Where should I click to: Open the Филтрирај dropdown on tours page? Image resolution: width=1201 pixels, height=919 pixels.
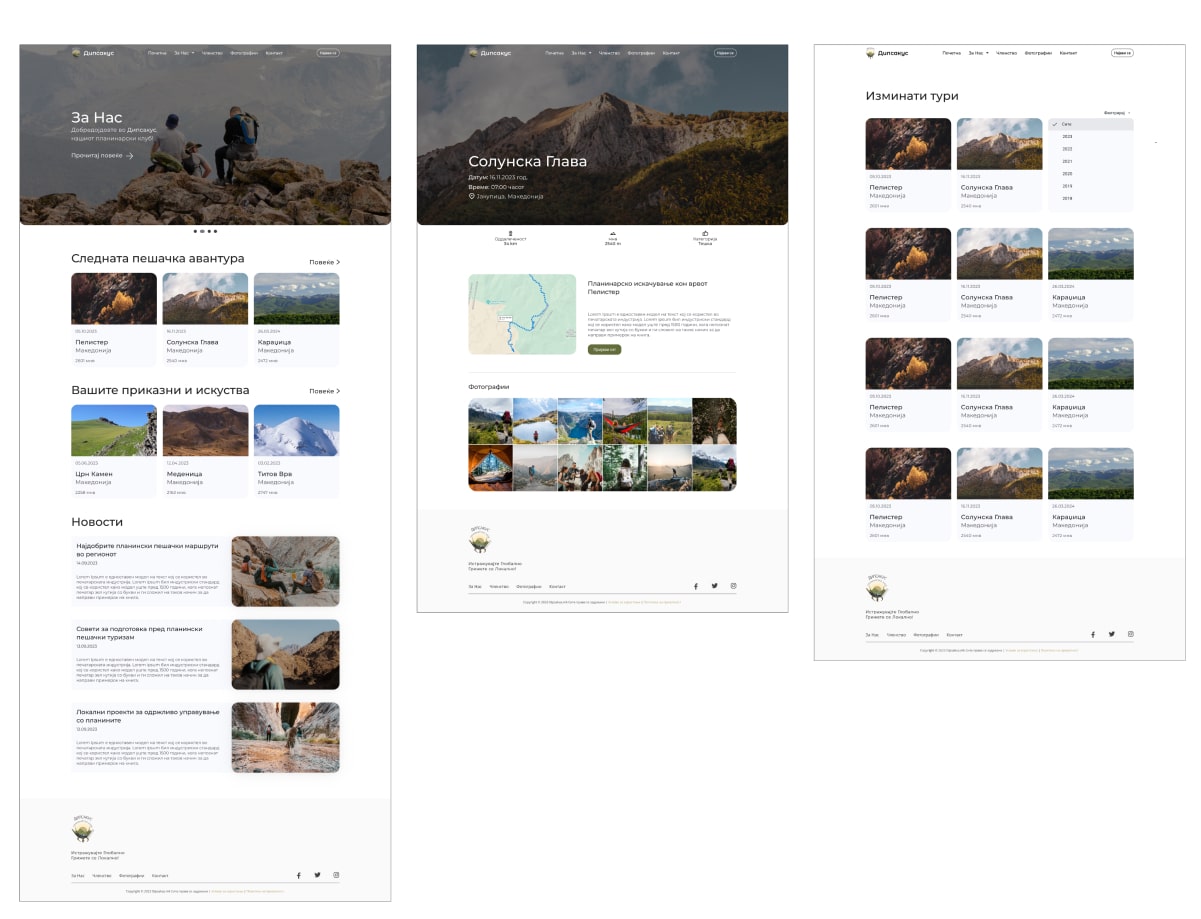click(1117, 113)
